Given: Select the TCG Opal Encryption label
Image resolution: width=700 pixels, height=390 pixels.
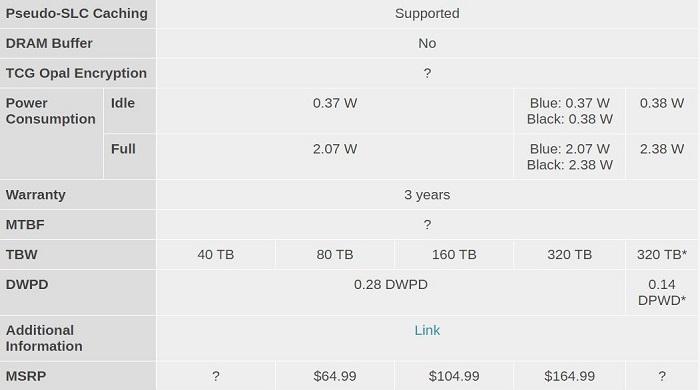Looking at the screenshot, I should (x=78, y=73).
